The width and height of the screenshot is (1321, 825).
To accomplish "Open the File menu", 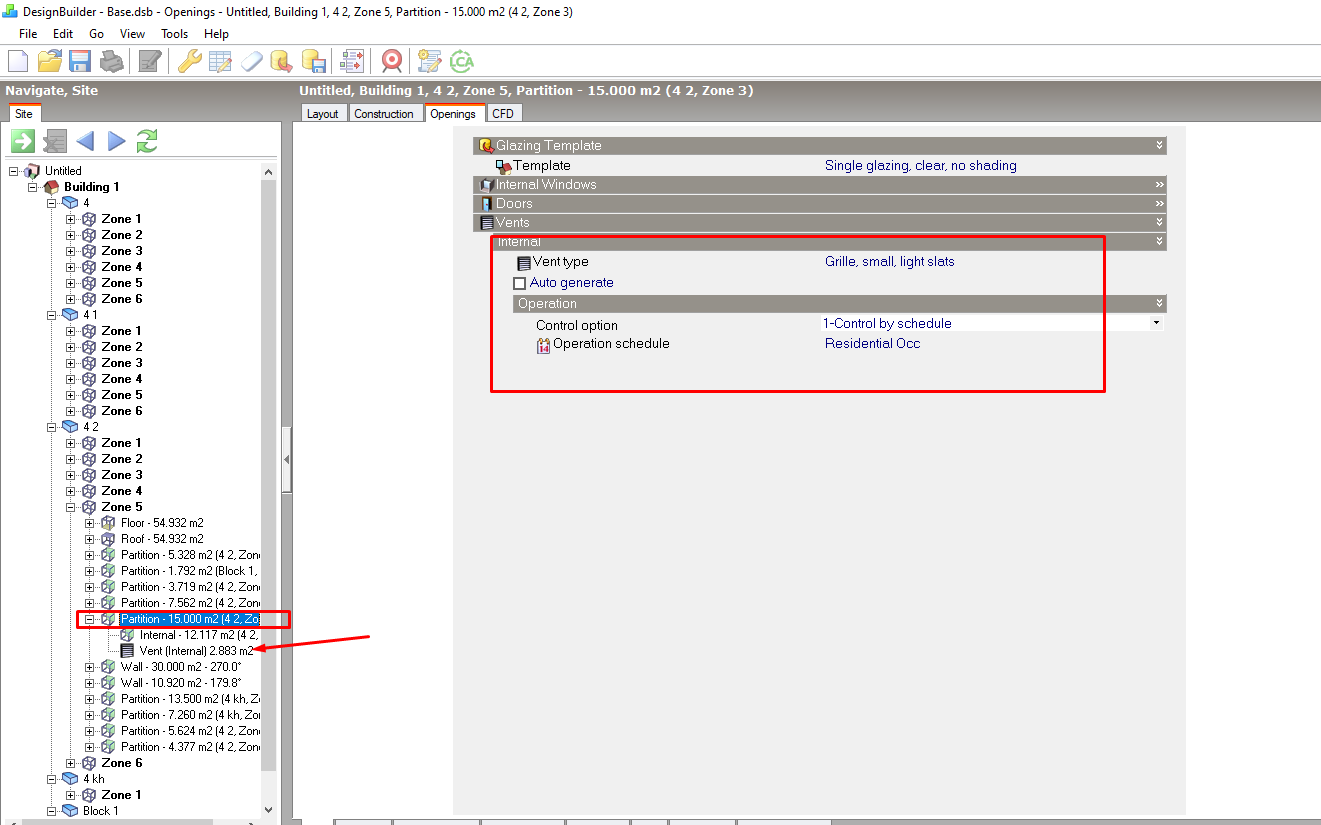I will pyautogui.click(x=28, y=34).
